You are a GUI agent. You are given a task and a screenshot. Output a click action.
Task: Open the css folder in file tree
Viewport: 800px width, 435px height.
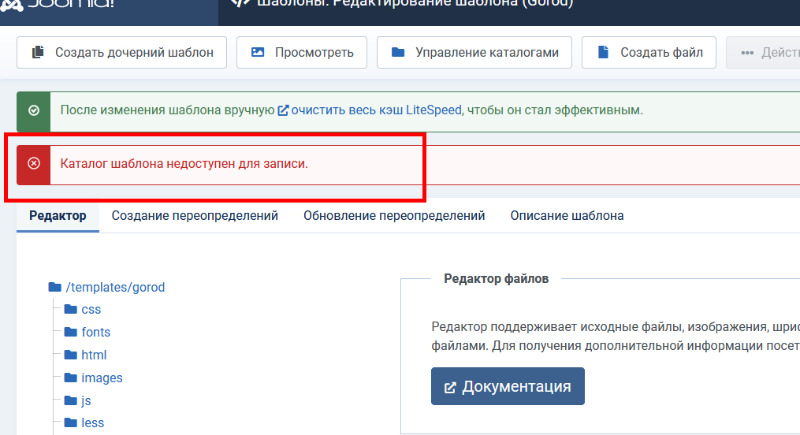point(91,309)
